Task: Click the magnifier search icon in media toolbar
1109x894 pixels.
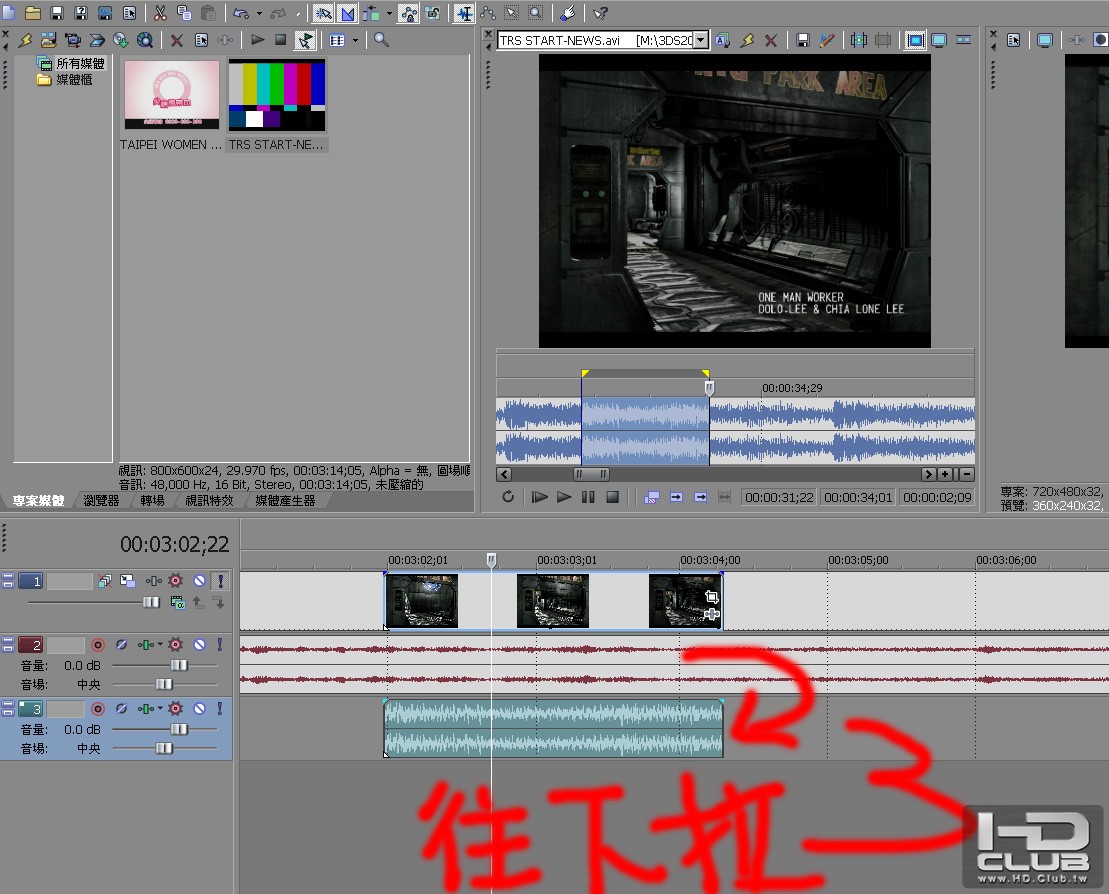Action: tap(381, 40)
